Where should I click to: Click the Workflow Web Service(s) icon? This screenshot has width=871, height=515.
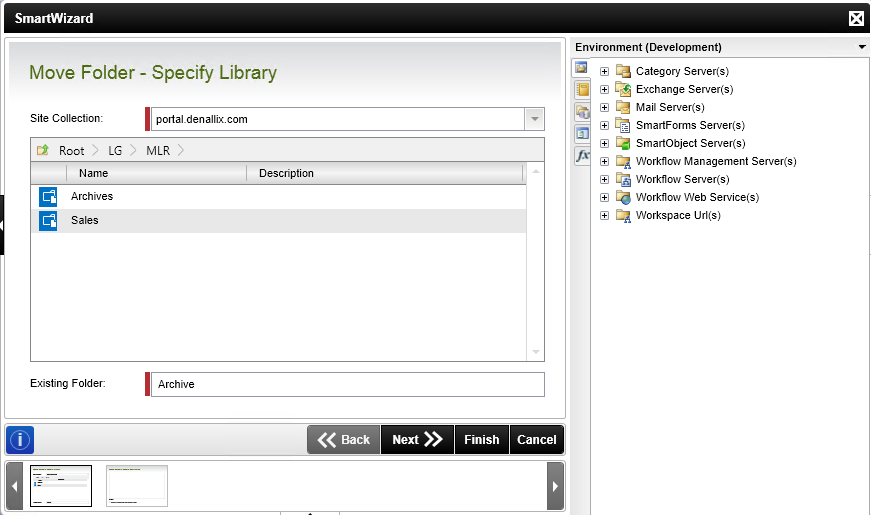[623, 197]
